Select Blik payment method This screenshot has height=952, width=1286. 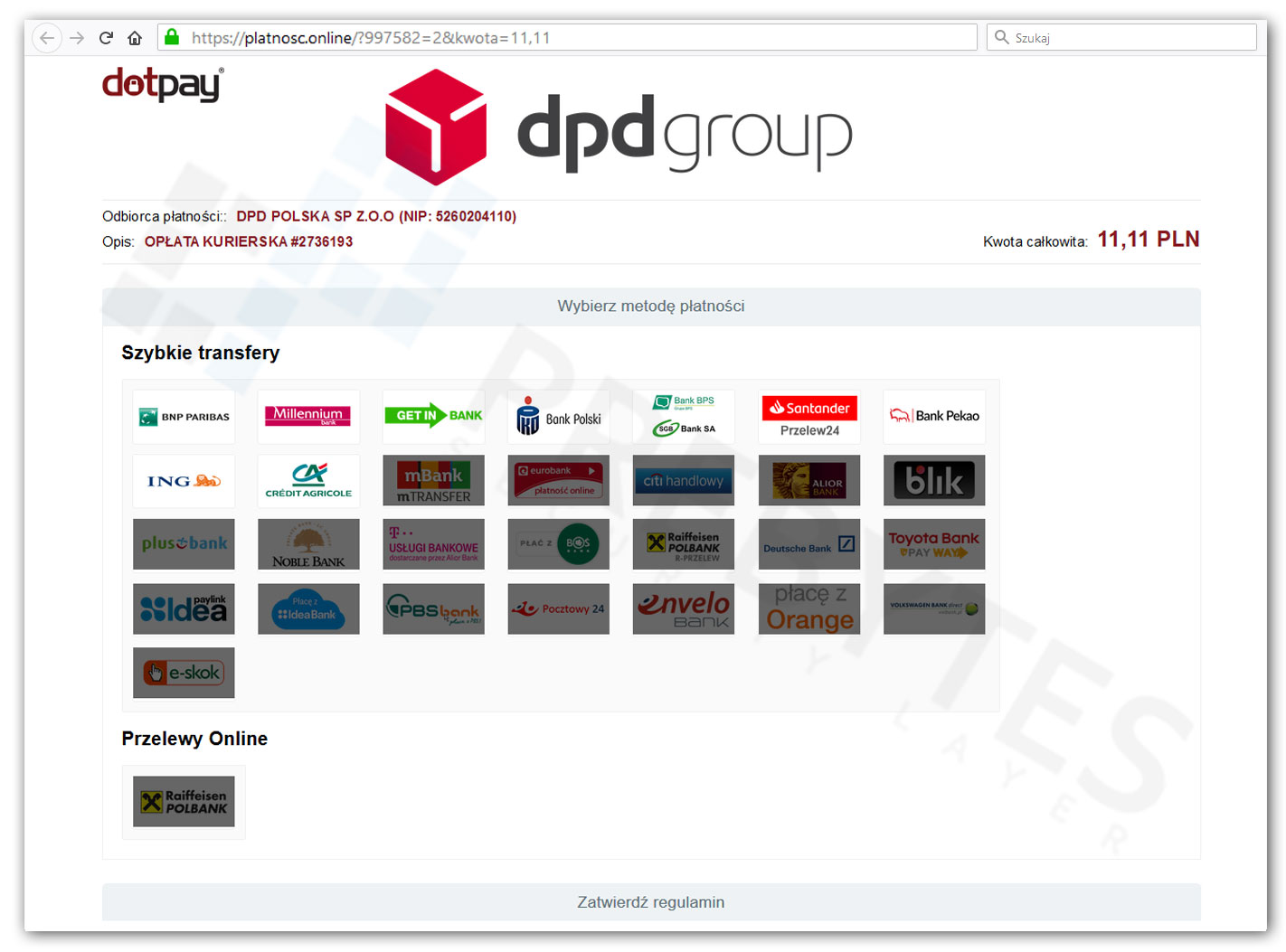(x=934, y=481)
